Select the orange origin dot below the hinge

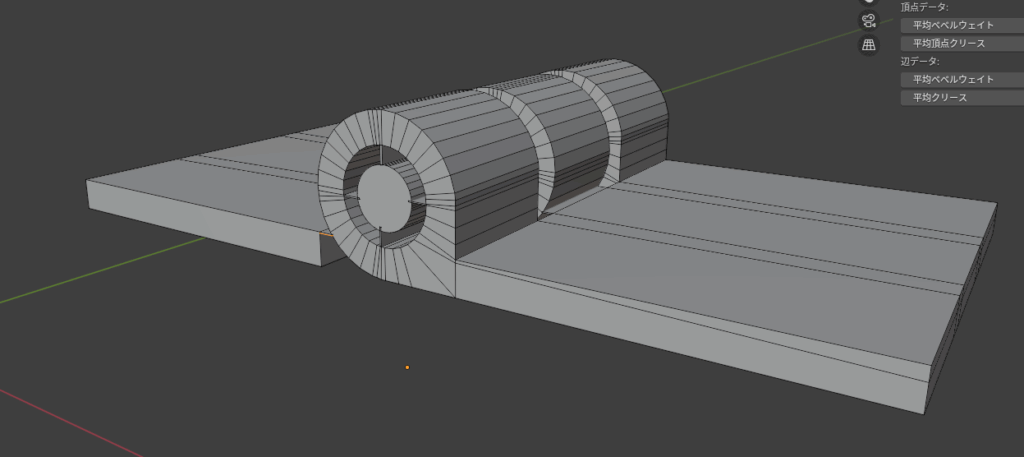point(408,368)
